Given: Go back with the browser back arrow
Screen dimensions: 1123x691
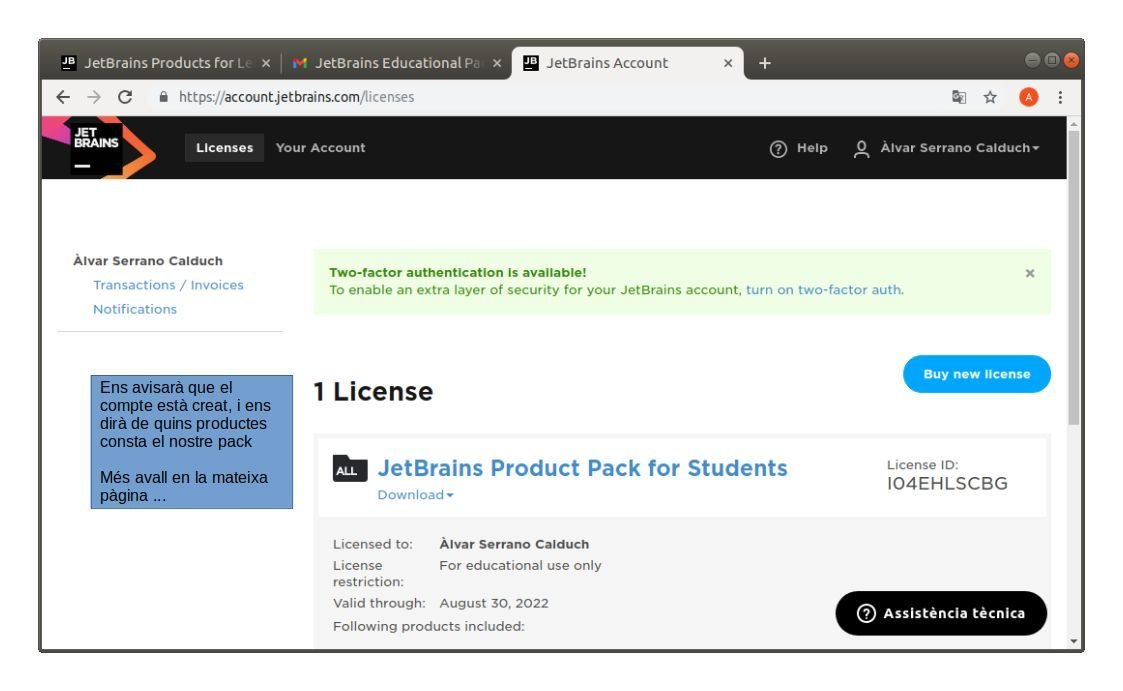Looking at the screenshot, I should point(63,97).
